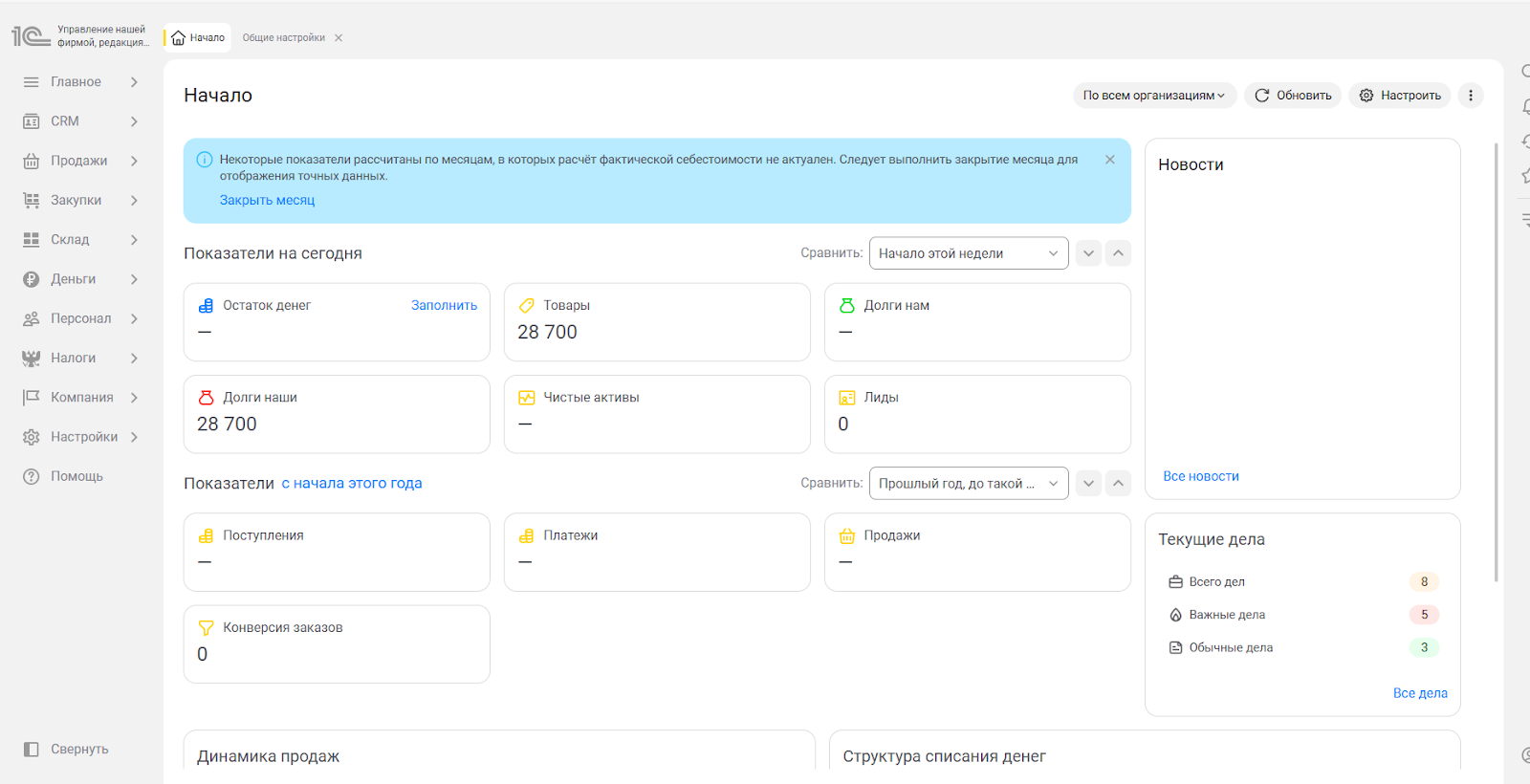Click the Помощь help icon in sidebar
1530x784 pixels.
point(32,476)
